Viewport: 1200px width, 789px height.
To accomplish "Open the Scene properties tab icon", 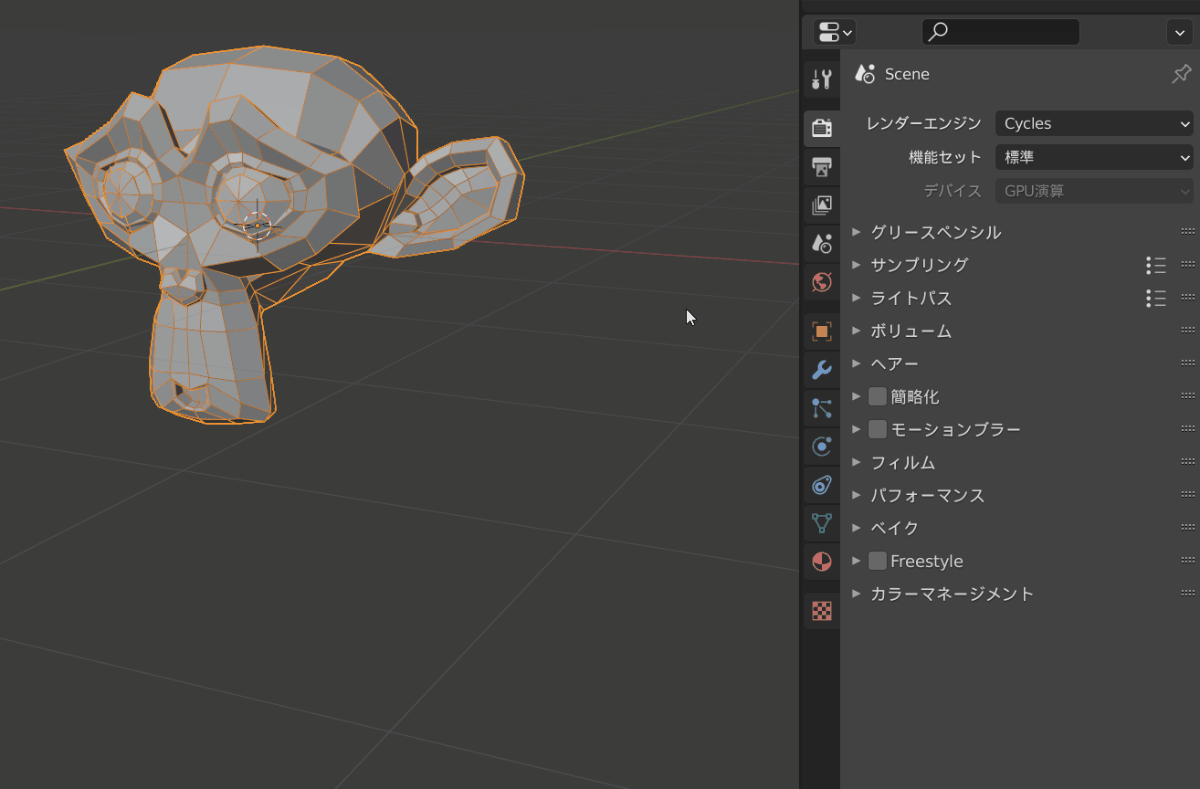I will [822, 244].
